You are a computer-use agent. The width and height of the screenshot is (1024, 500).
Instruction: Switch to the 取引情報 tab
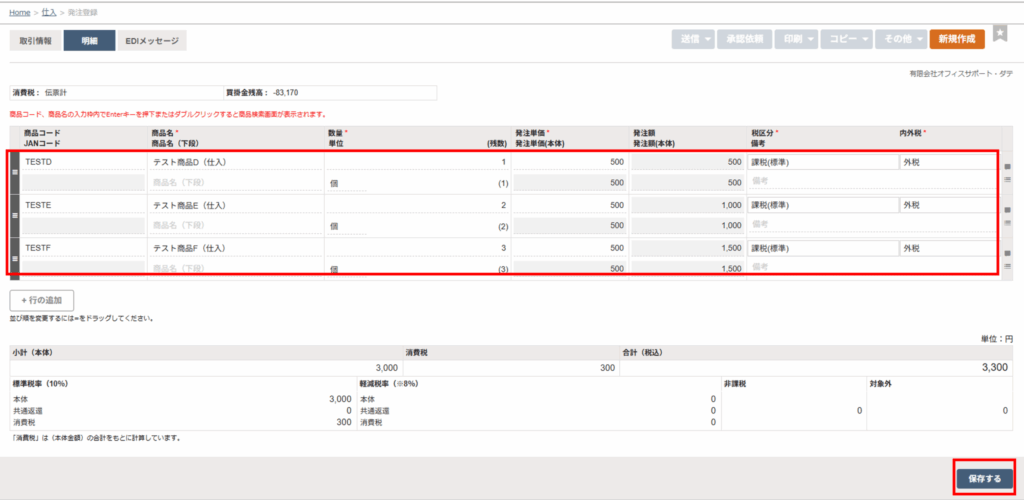pyautogui.click(x=35, y=40)
